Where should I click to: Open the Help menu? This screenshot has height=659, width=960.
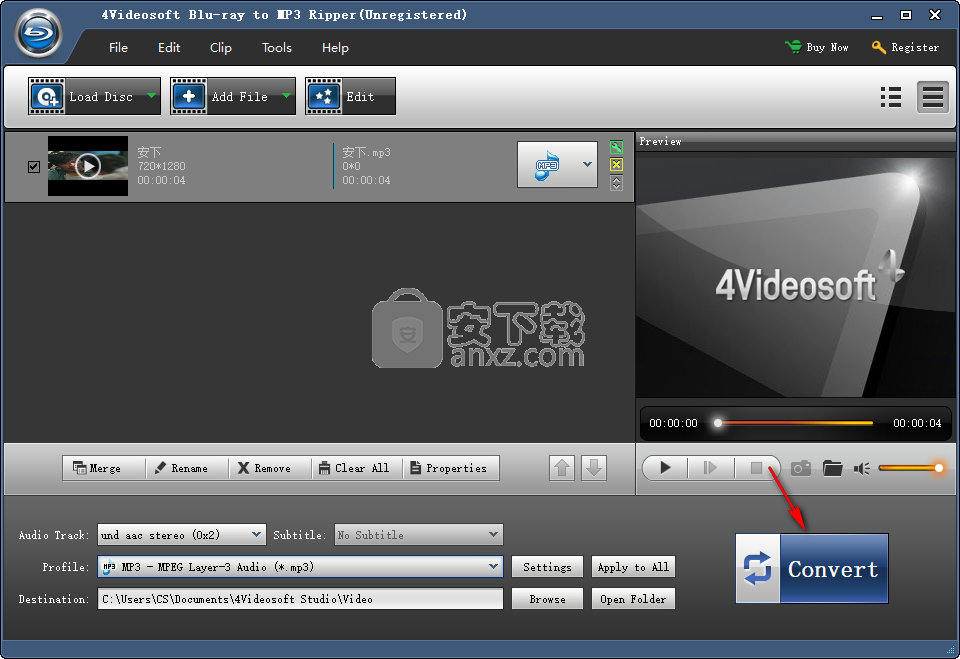[335, 48]
